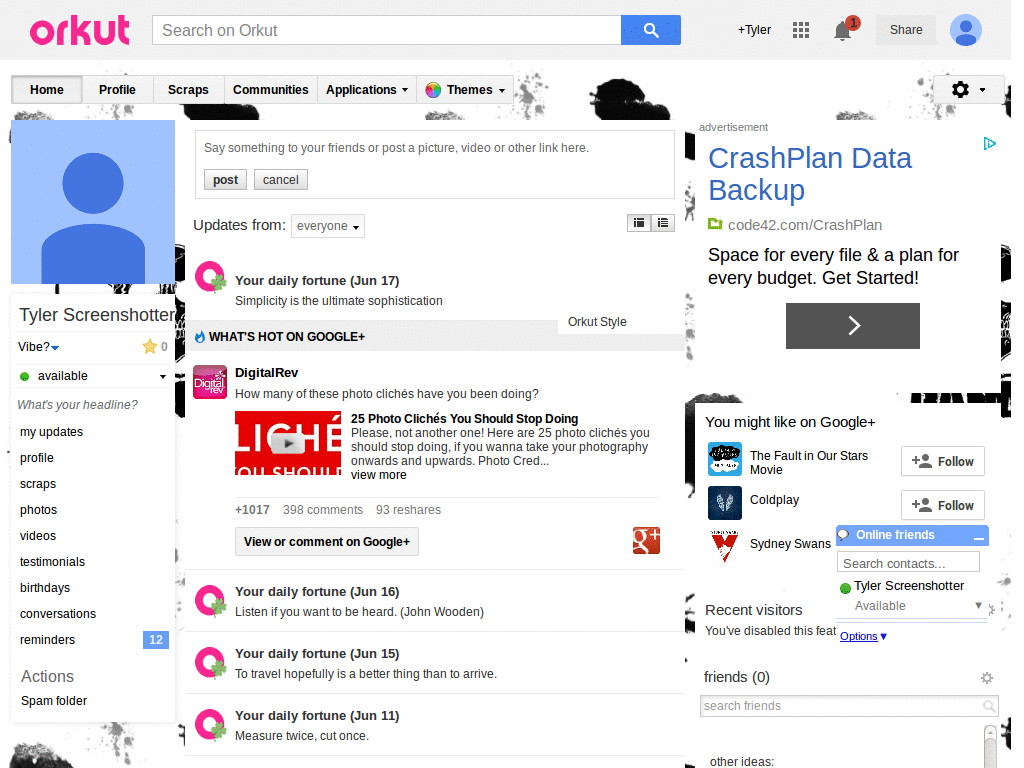
Task: Click the Orkut Style label
Action: click(597, 322)
